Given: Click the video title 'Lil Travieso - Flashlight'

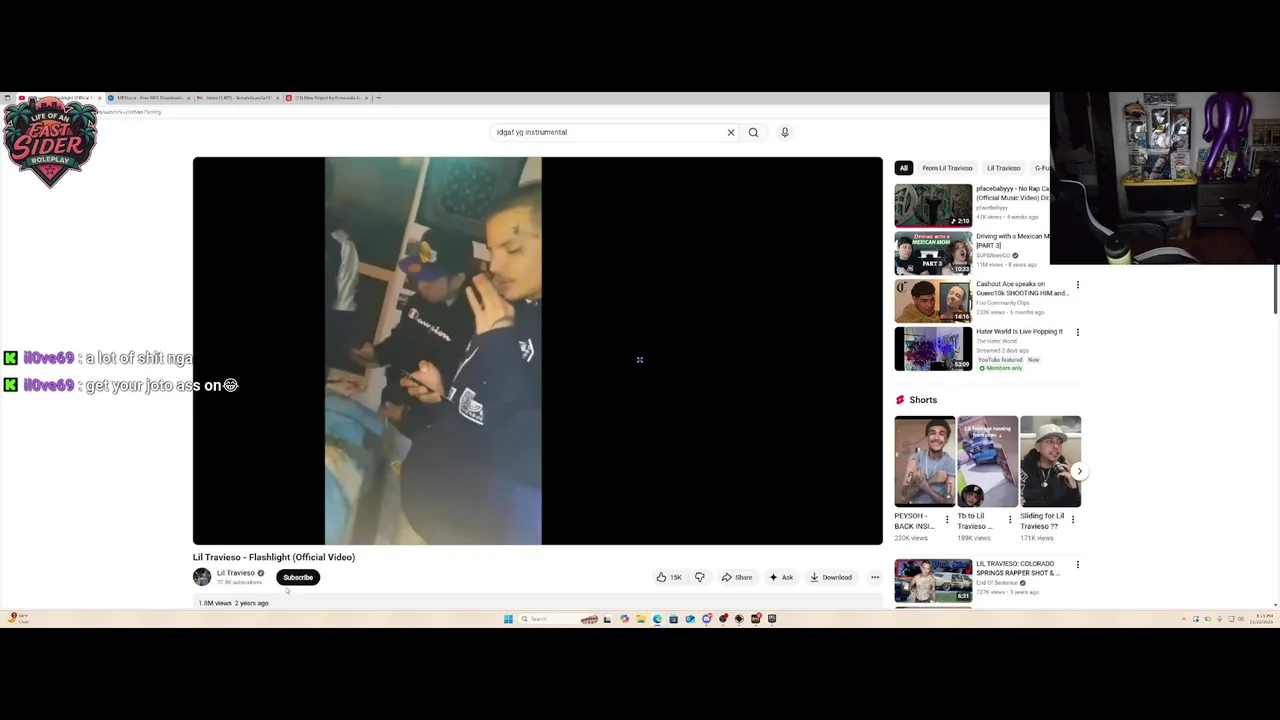Looking at the screenshot, I should [274, 557].
